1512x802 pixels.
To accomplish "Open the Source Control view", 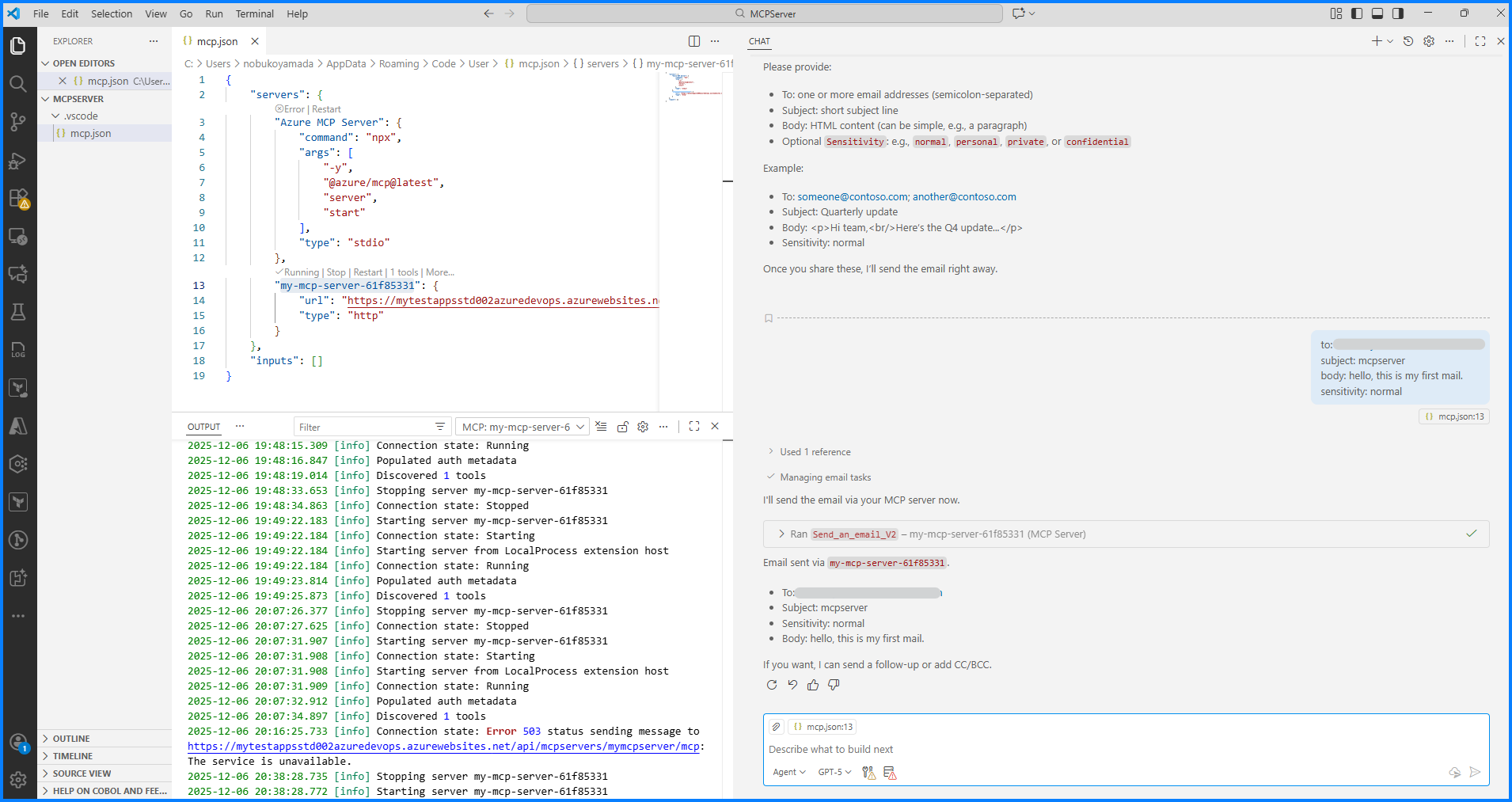I will coord(18,122).
